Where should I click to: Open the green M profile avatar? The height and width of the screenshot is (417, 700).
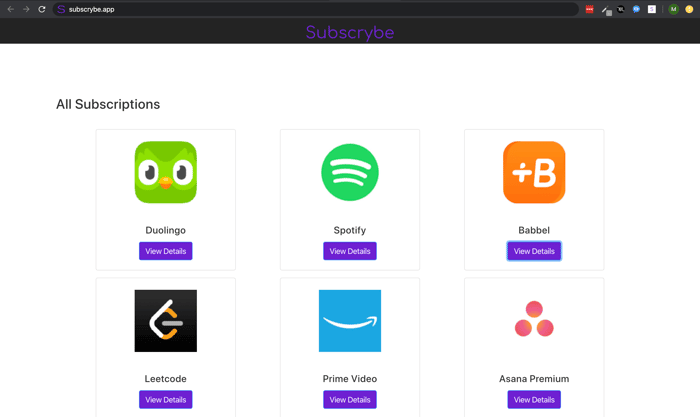(x=673, y=9)
